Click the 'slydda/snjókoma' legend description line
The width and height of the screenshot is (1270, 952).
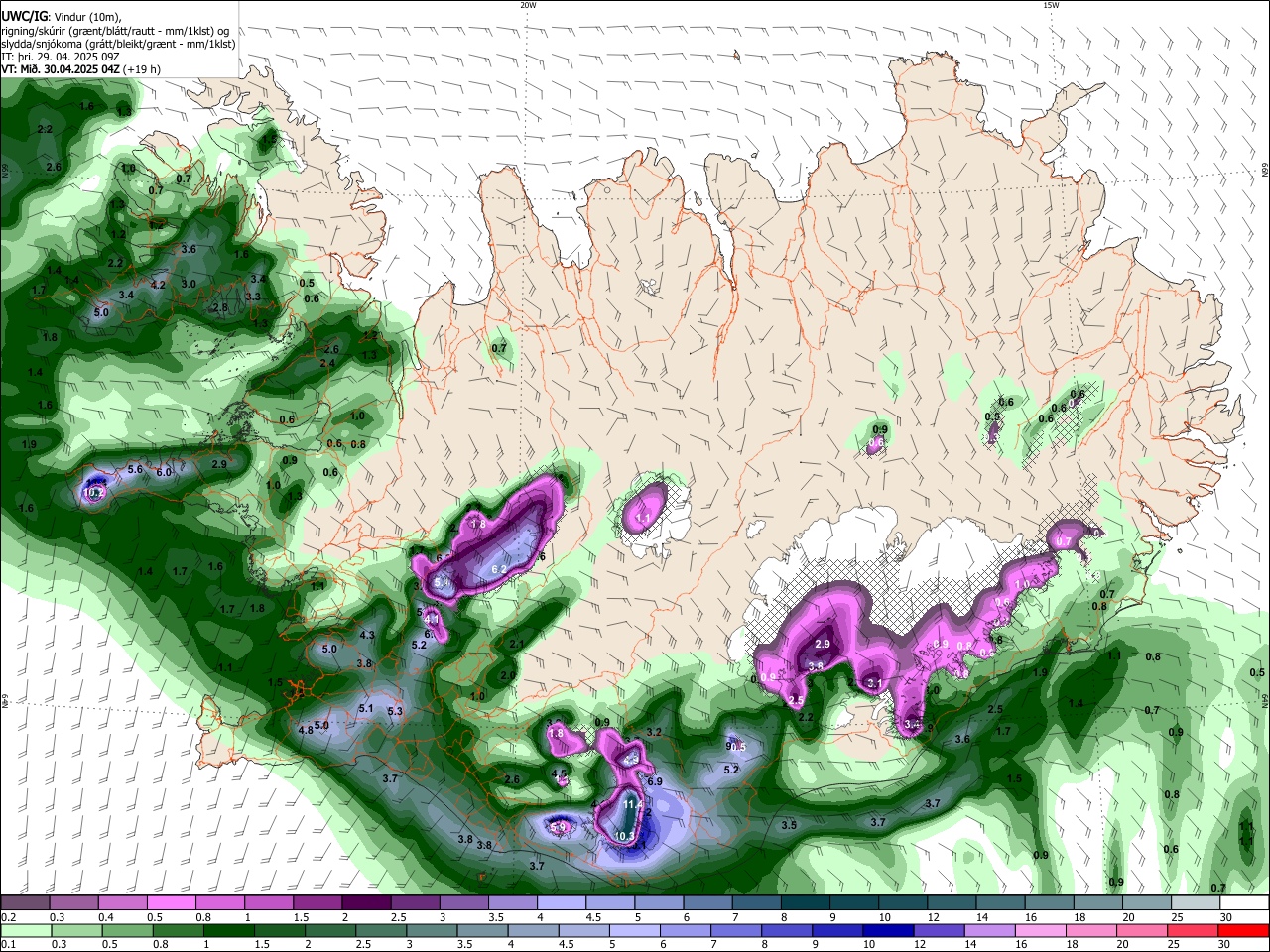(118, 43)
